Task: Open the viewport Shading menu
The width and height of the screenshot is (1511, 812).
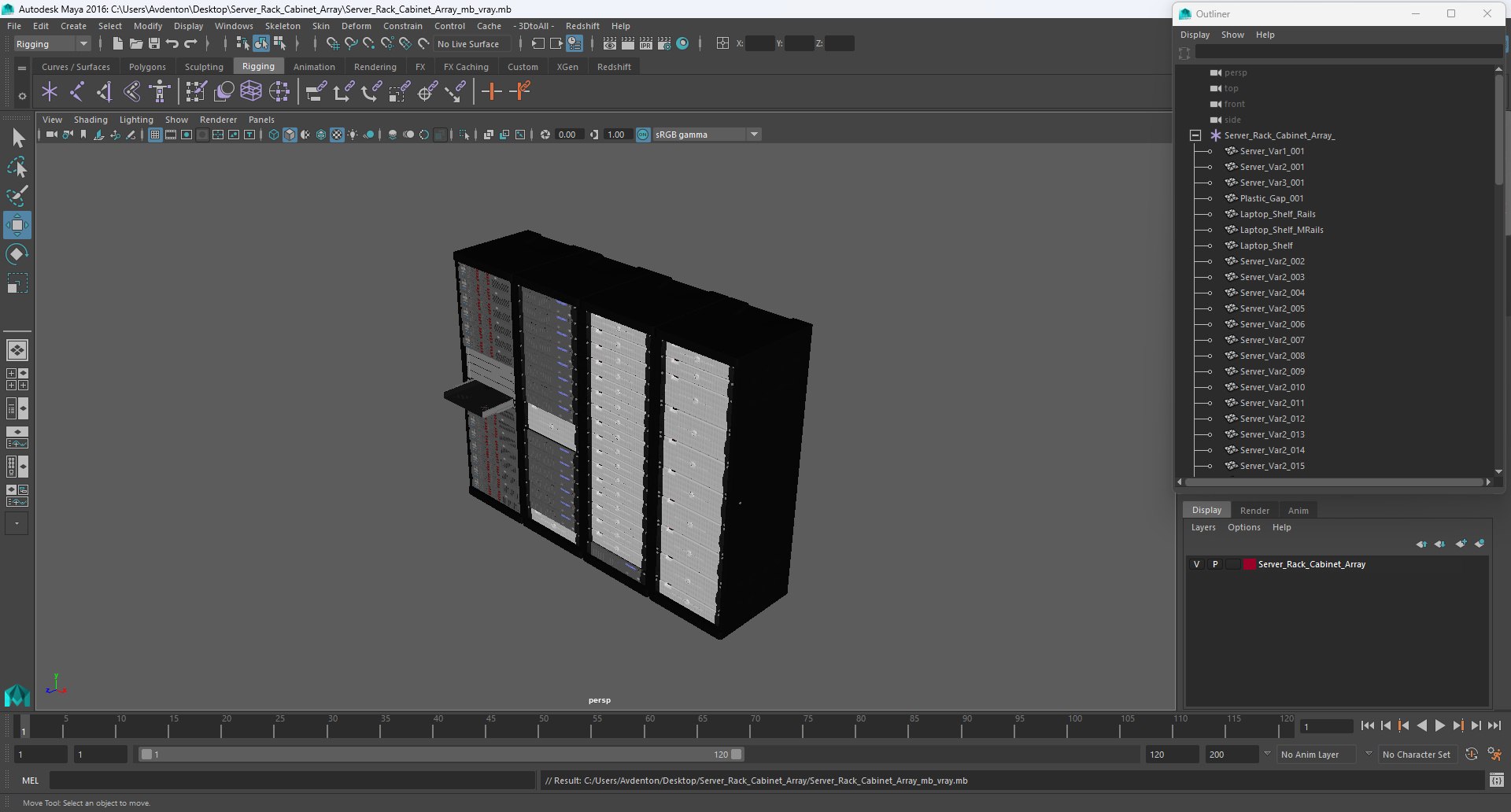Action: point(91,120)
